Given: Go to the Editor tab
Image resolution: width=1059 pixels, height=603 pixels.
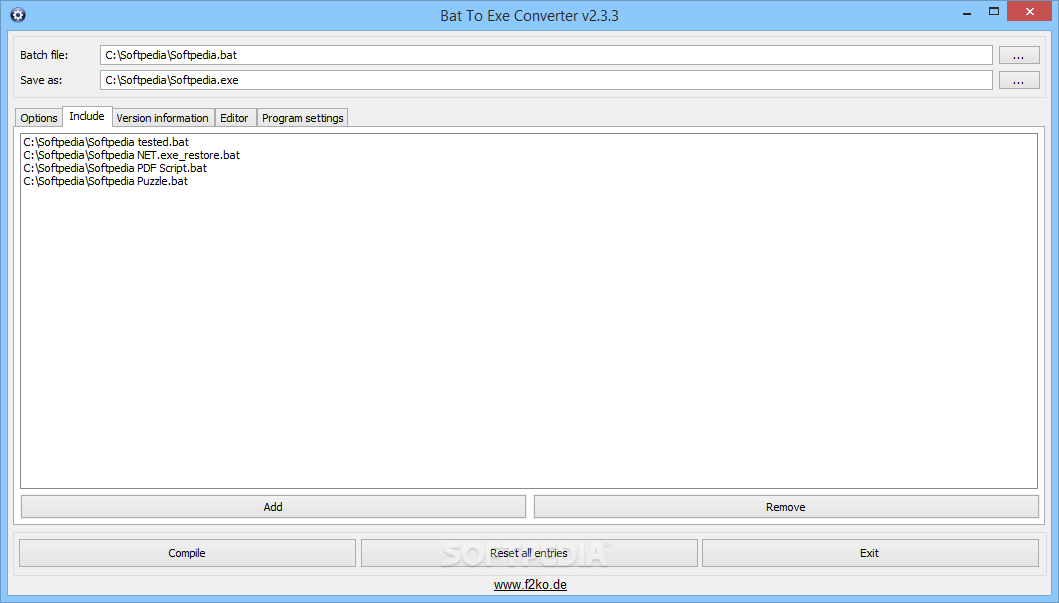Looking at the screenshot, I should [x=234, y=118].
